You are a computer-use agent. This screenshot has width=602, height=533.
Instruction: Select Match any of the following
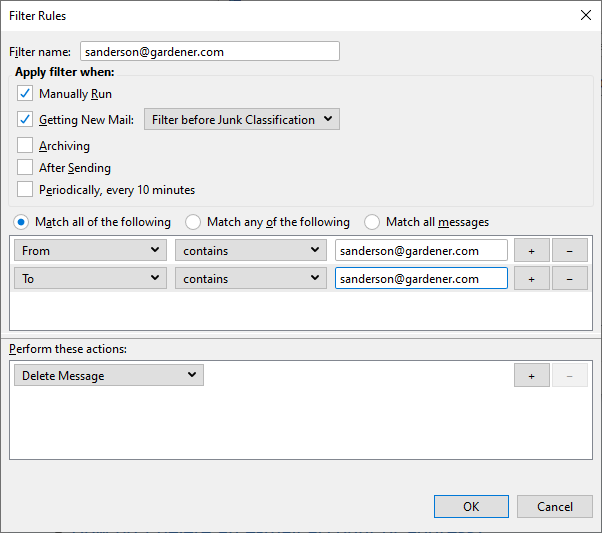tap(194, 222)
